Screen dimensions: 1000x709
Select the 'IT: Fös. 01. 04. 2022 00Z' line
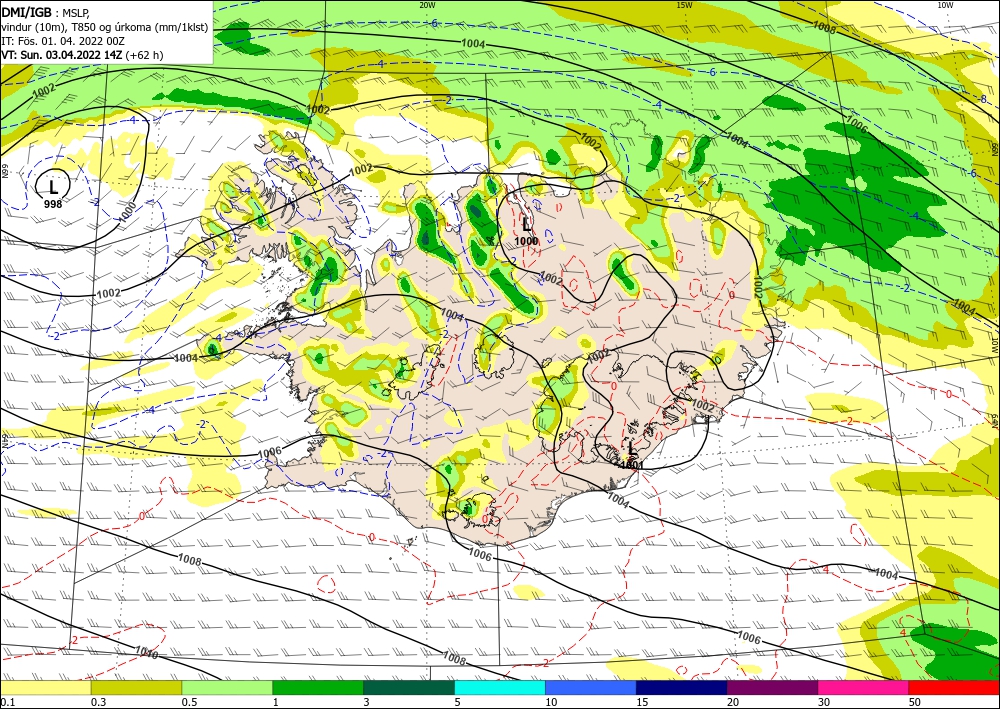tap(62, 41)
